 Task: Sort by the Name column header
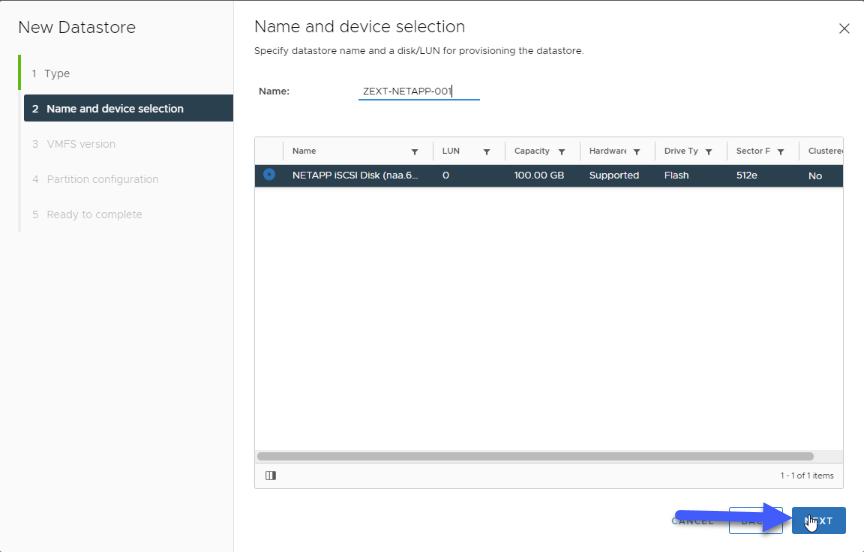[x=304, y=151]
